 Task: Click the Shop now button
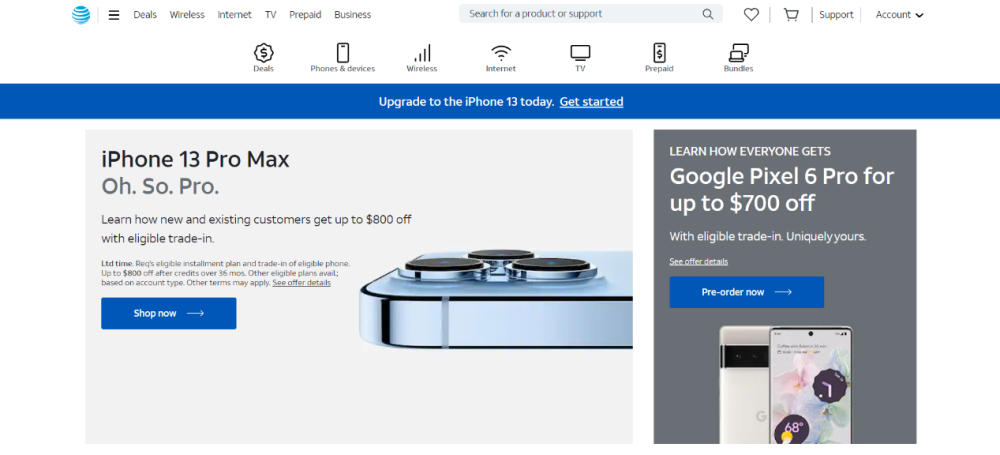168,313
